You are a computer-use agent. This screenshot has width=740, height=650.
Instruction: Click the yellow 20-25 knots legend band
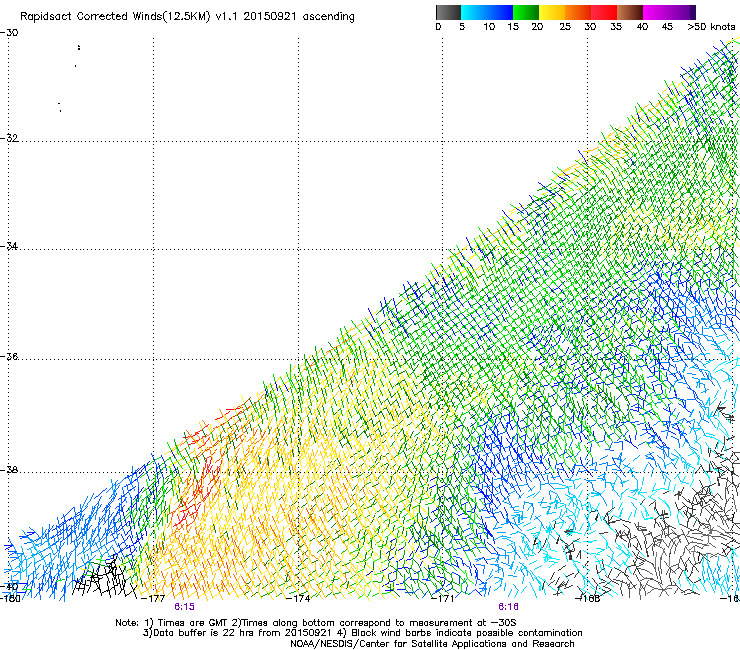552,12
